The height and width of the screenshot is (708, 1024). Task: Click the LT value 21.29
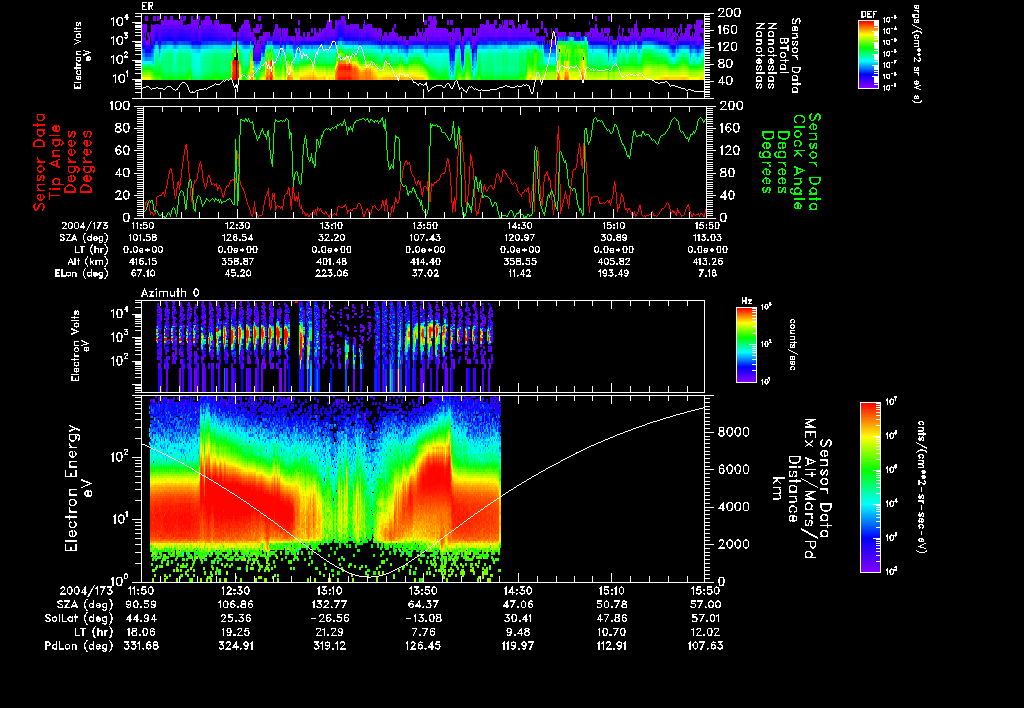tap(329, 632)
